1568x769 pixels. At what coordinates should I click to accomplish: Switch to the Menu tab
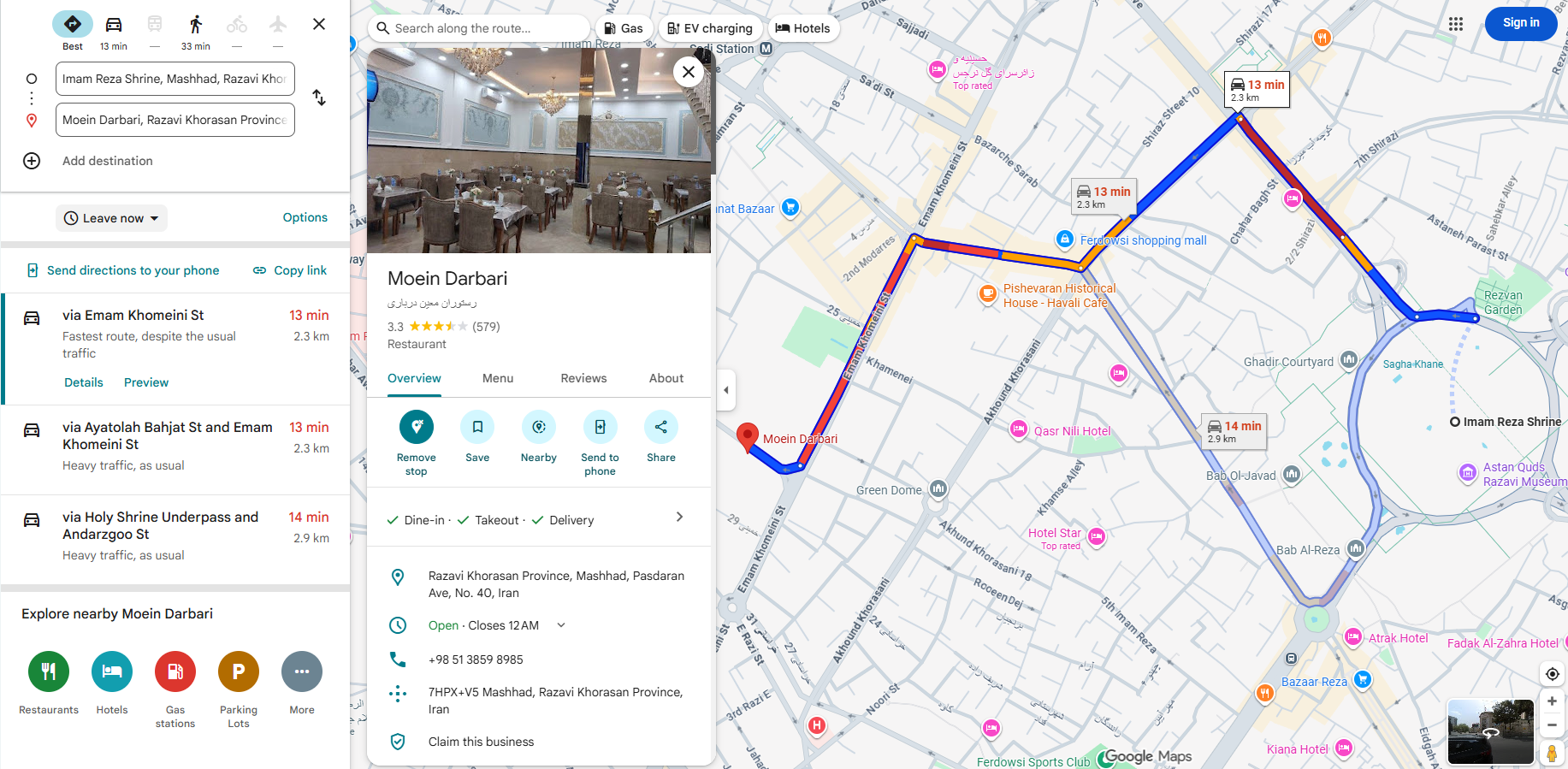[x=498, y=378]
